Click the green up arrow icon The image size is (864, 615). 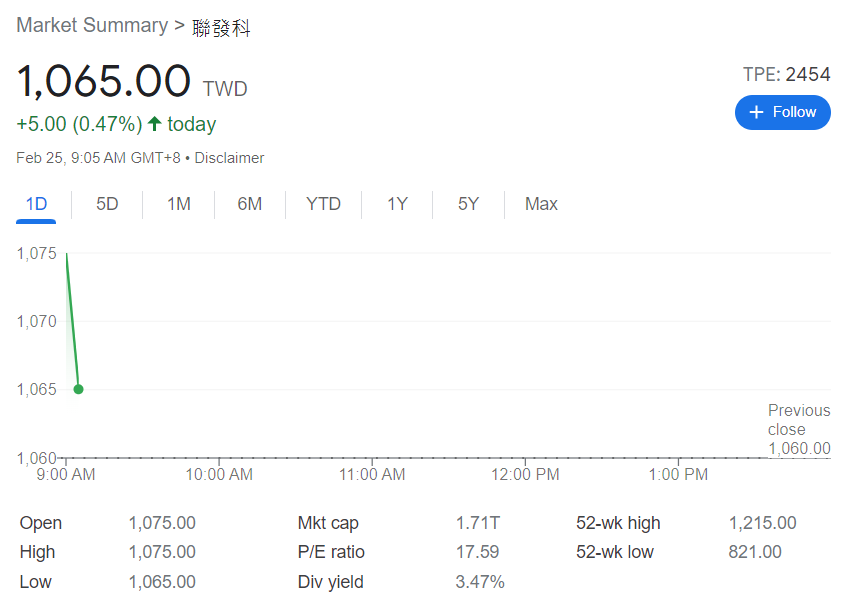coord(155,124)
